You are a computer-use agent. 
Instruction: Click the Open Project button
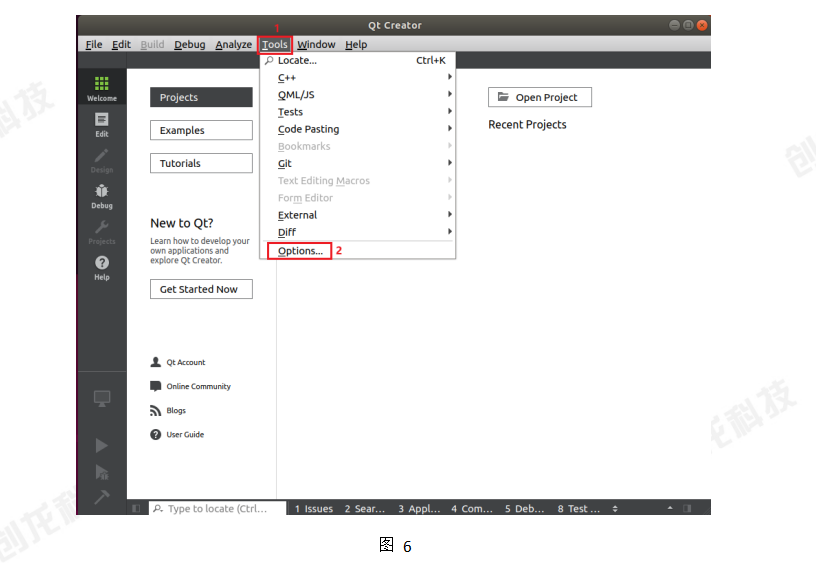click(x=540, y=97)
